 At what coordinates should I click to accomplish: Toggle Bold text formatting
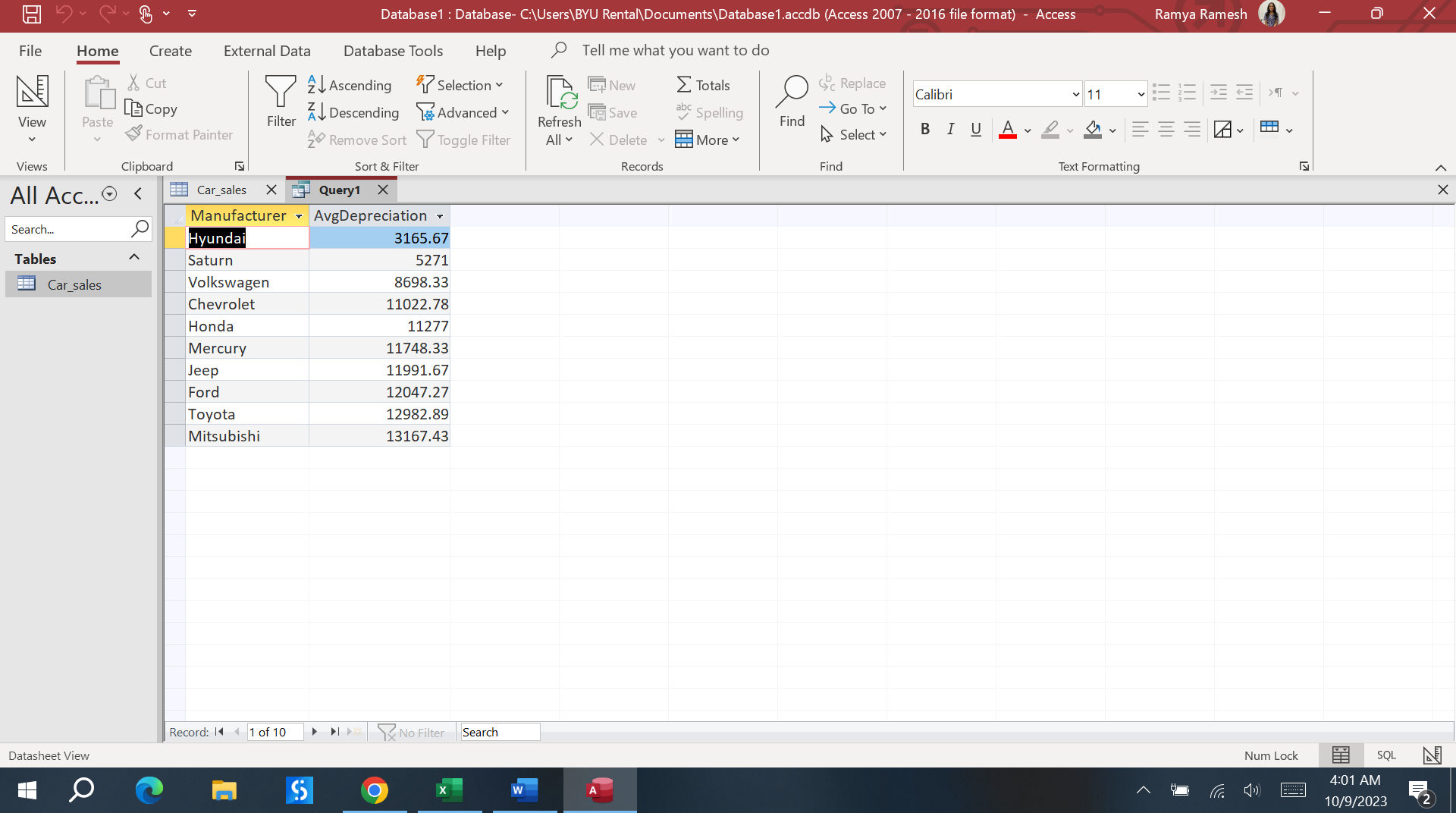[924, 130]
